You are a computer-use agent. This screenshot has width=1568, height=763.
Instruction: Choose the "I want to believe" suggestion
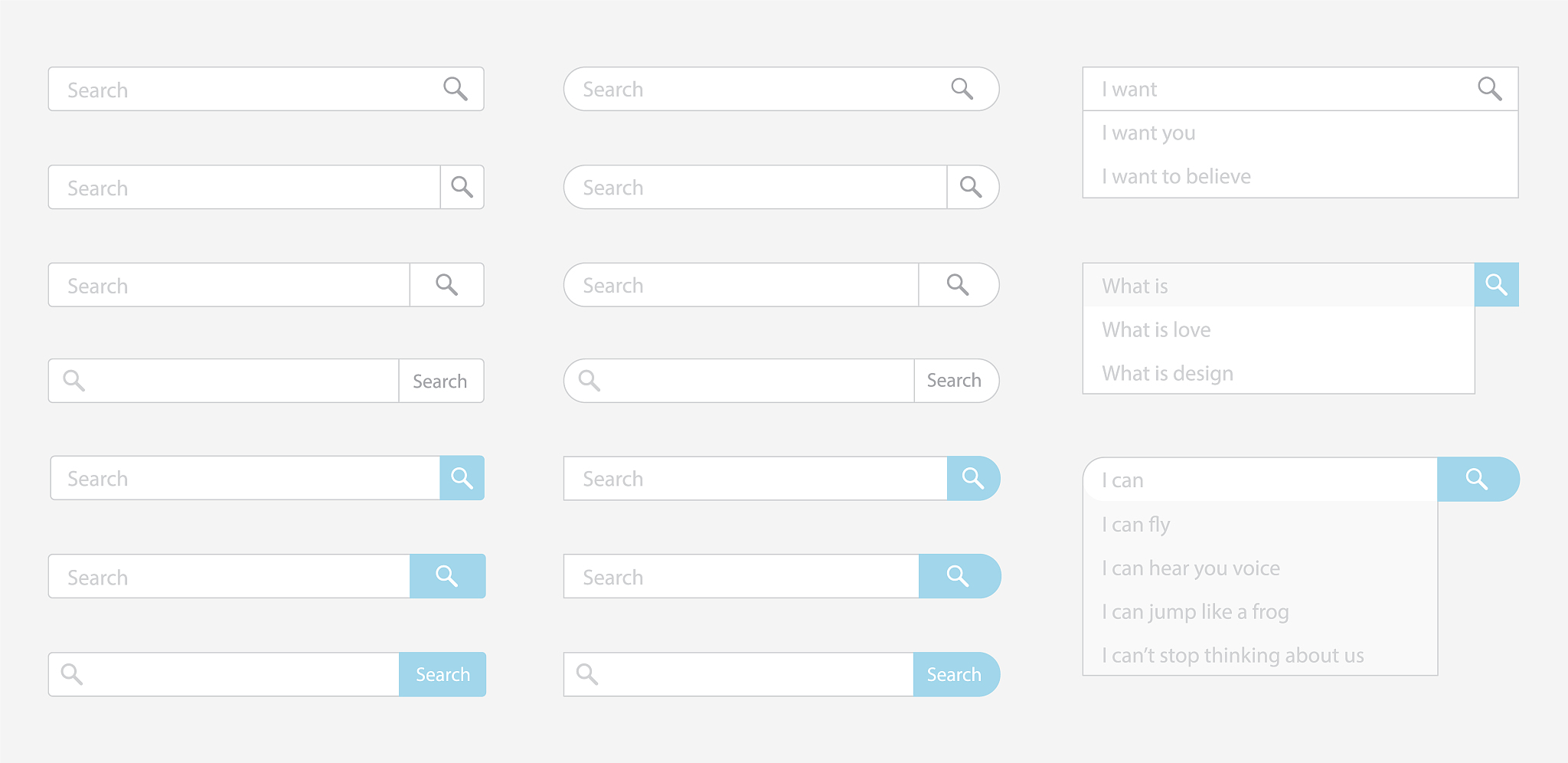coord(1176,177)
